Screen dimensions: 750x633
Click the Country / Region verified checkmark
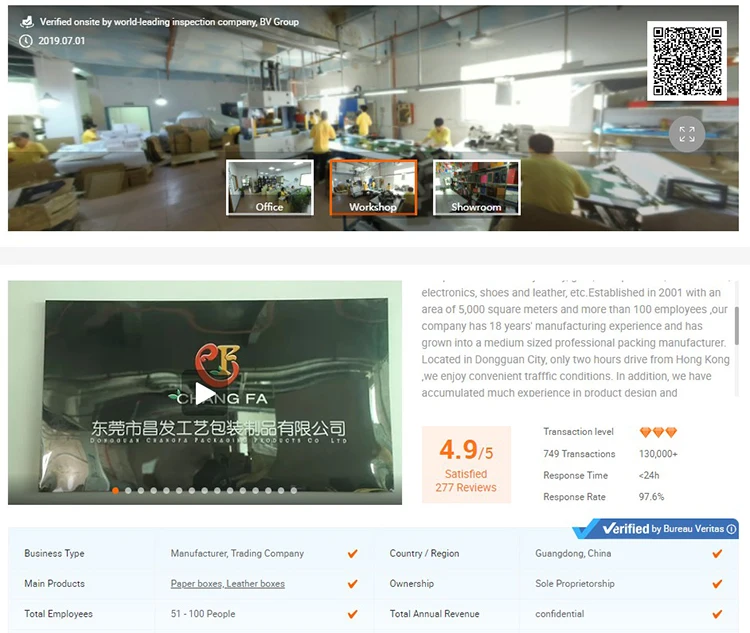pos(717,554)
